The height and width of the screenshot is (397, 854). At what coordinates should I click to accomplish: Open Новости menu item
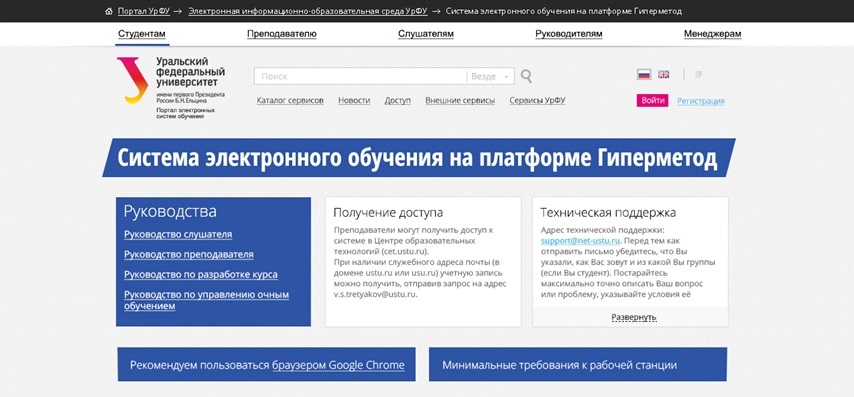pos(354,100)
